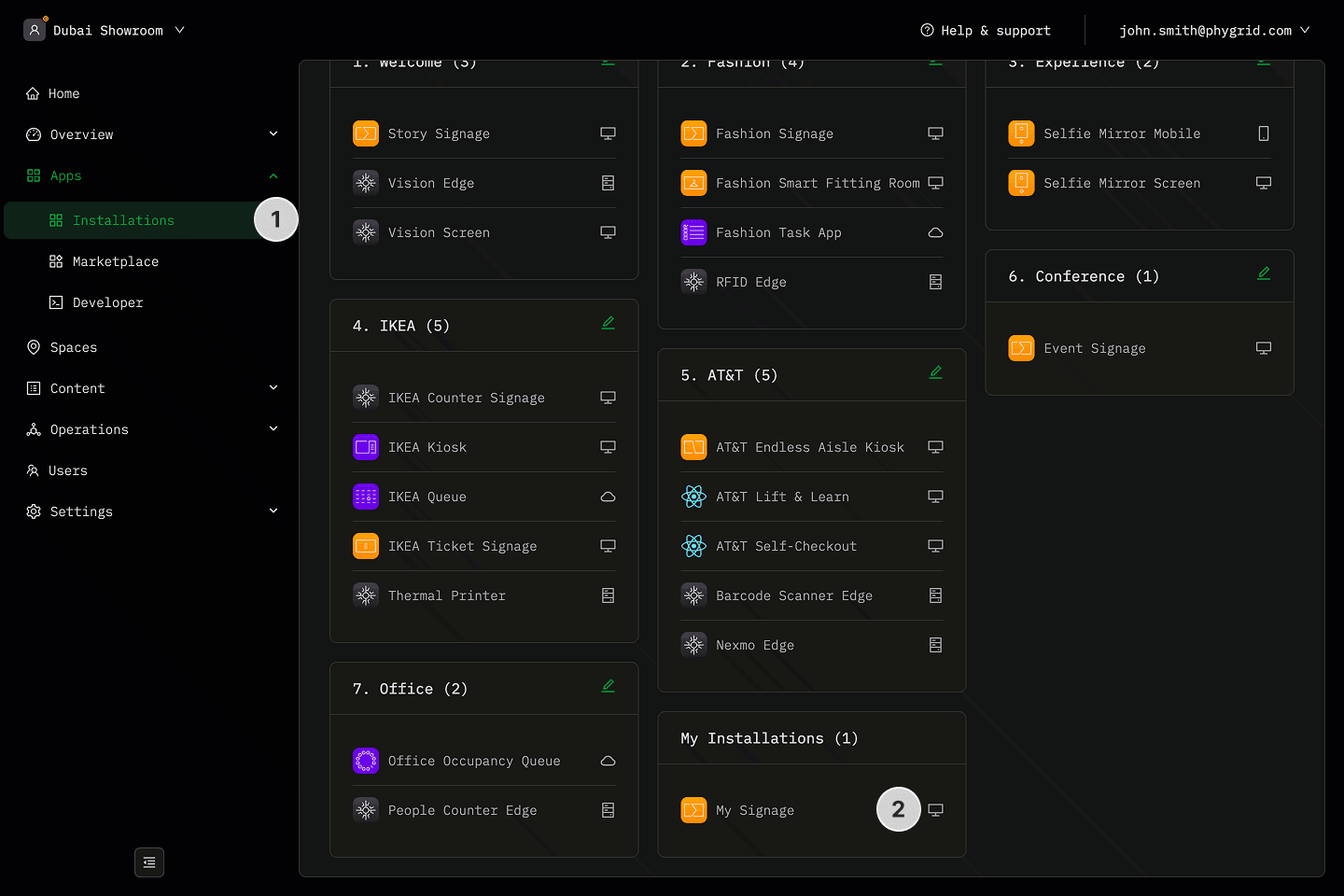
Task: Click the Office Occupancy Queue icon
Action: [366, 761]
